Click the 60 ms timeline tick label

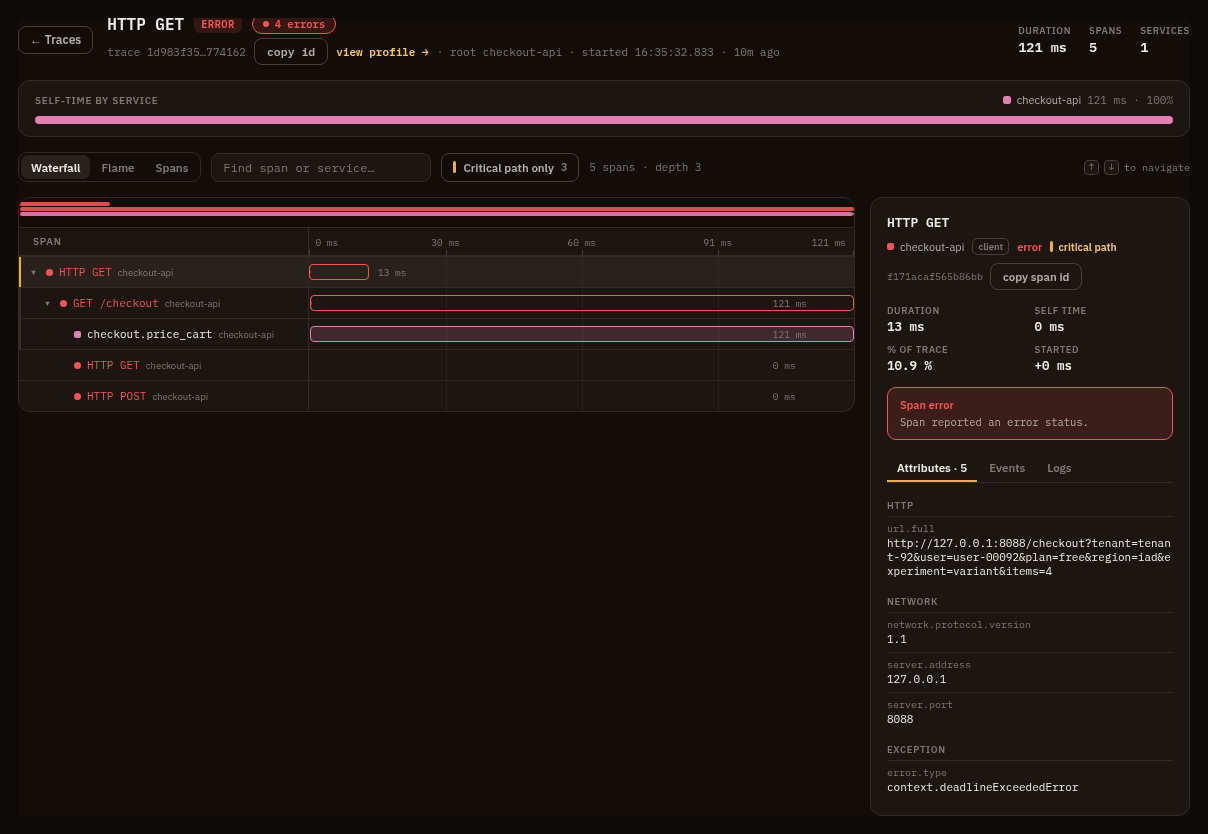pos(582,243)
